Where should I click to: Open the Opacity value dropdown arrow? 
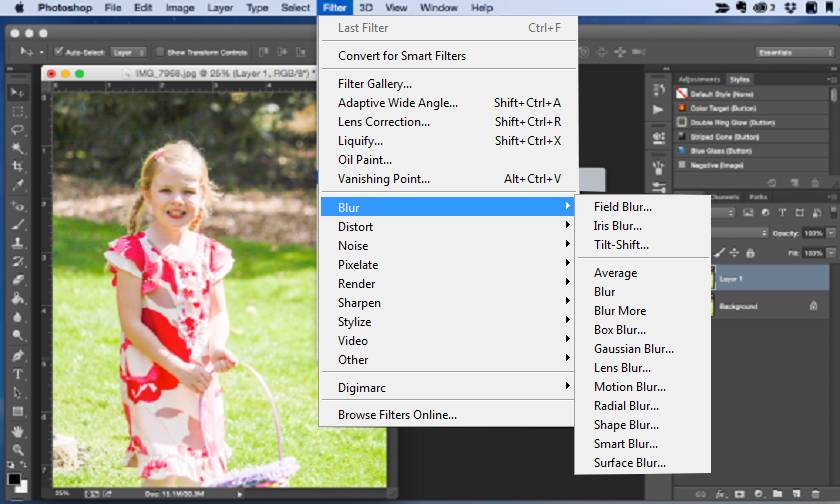831,233
